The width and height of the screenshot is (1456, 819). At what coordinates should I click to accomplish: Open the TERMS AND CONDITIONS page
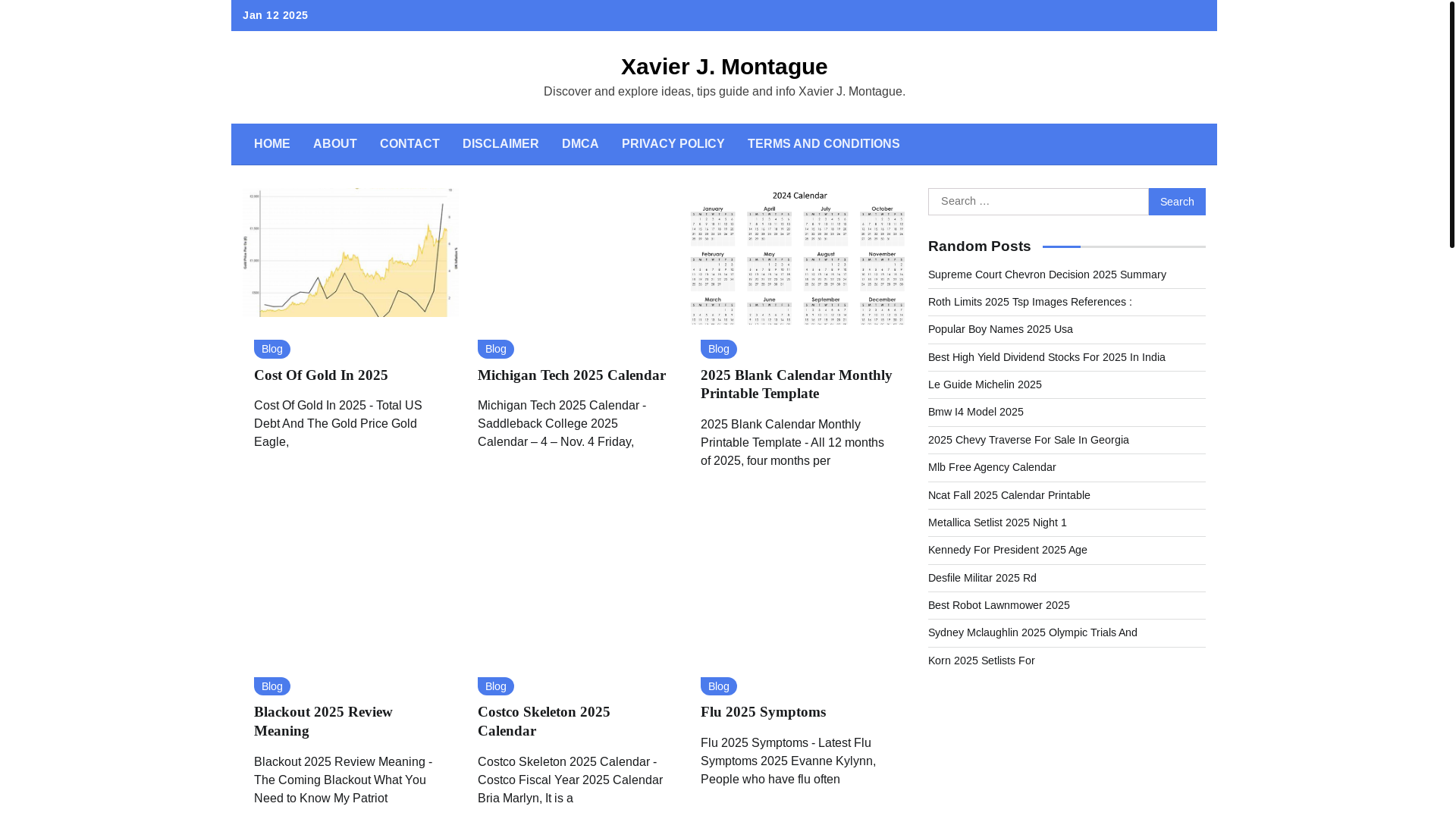[824, 144]
